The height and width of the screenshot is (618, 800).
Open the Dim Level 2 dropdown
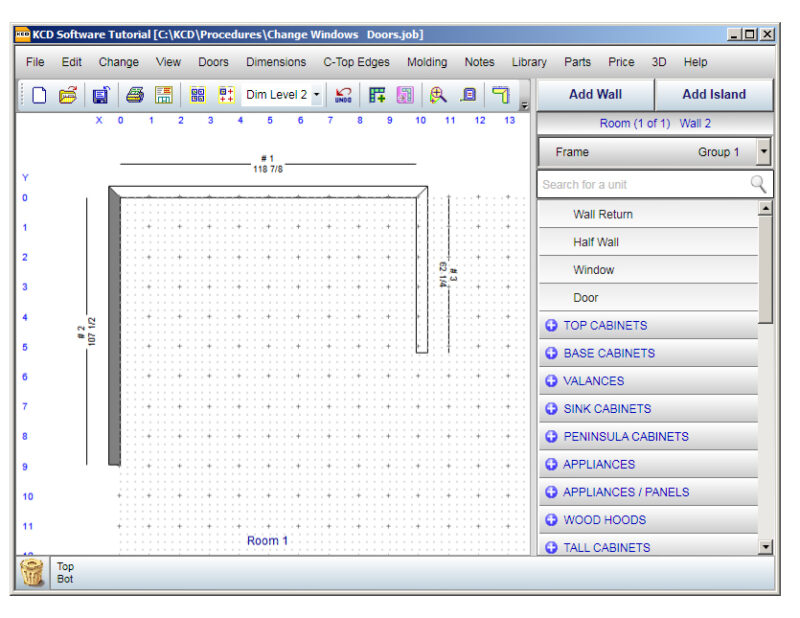(x=317, y=95)
